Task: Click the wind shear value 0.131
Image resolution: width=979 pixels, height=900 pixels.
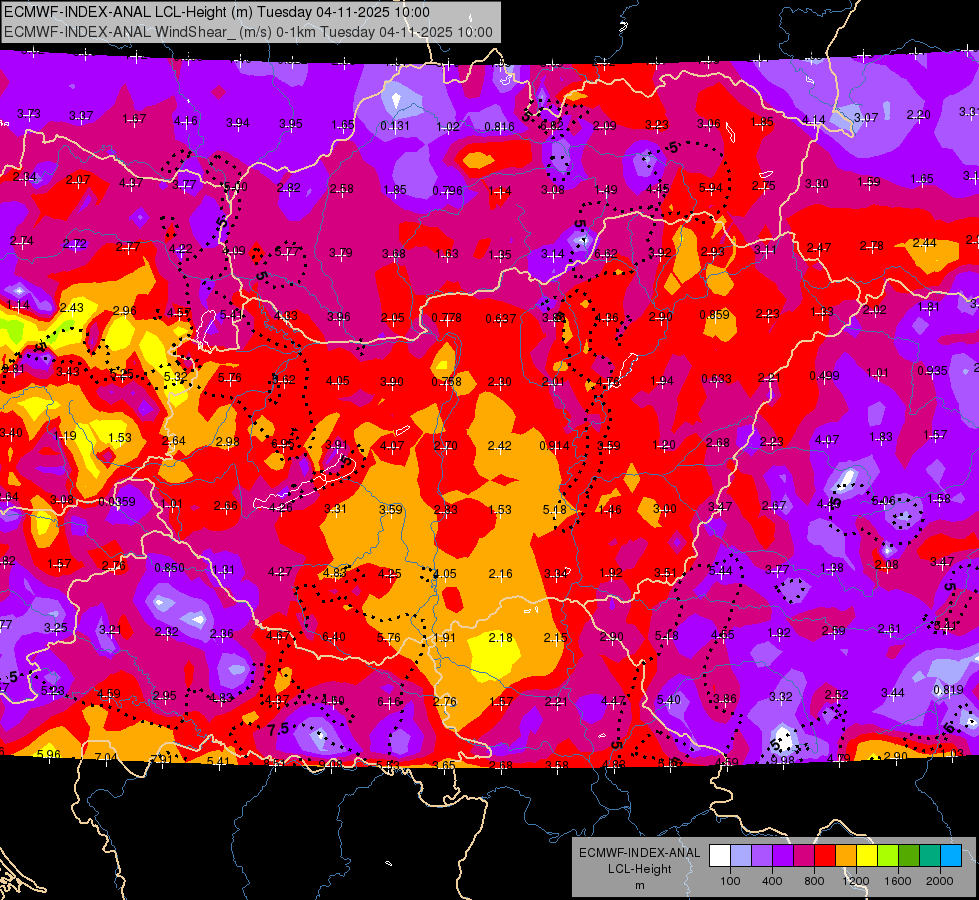Action: [x=395, y=126]
